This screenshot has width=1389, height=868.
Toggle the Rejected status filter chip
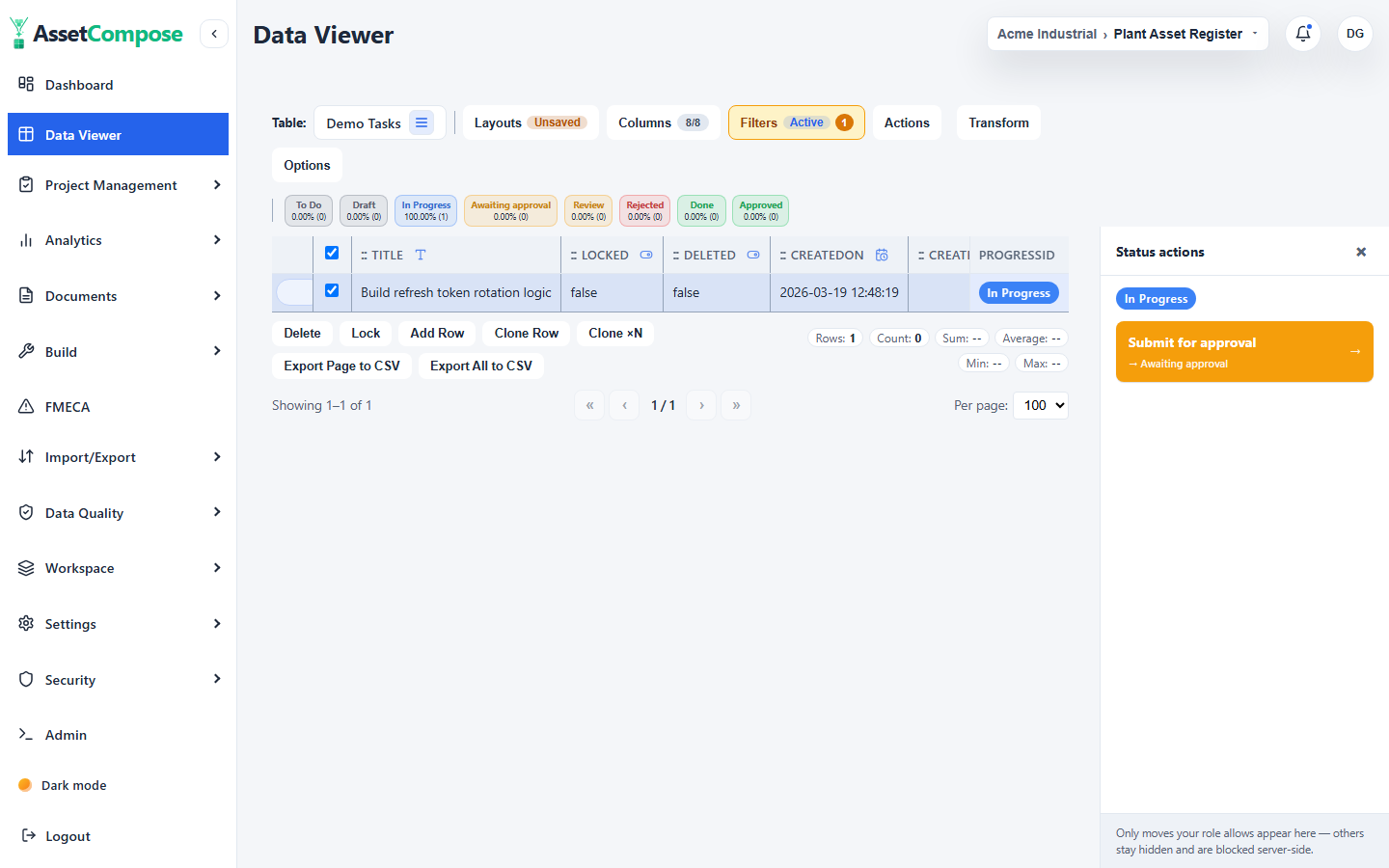(x=644, y=210)
